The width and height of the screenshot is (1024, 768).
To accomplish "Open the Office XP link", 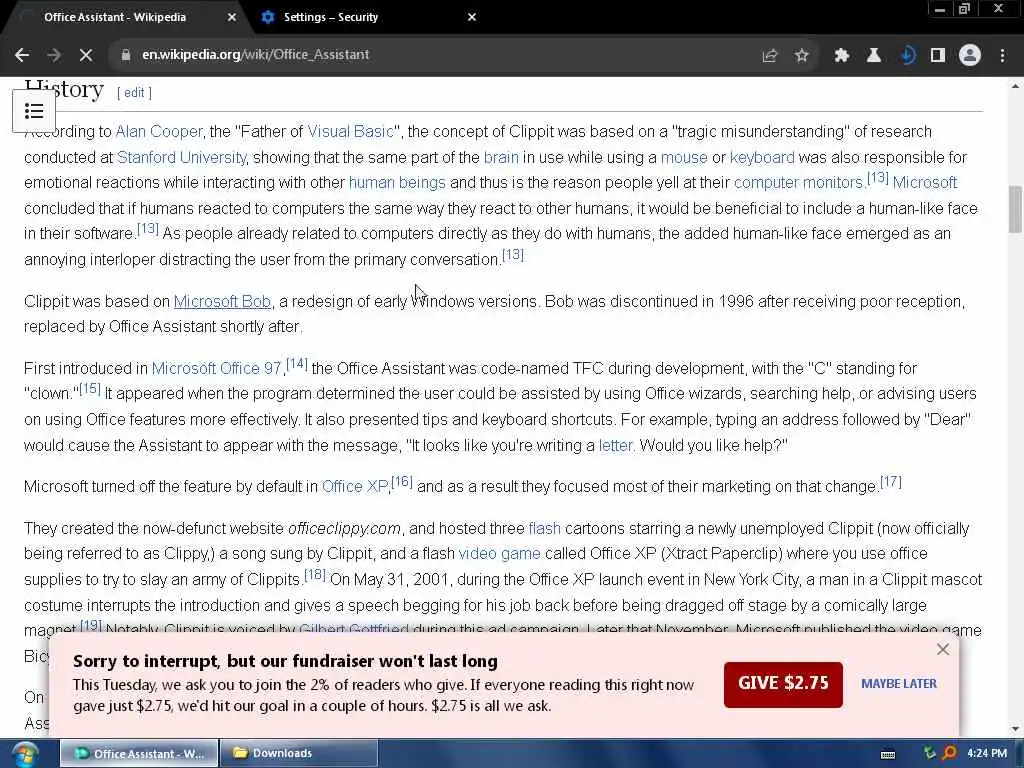I will [355, 487].
